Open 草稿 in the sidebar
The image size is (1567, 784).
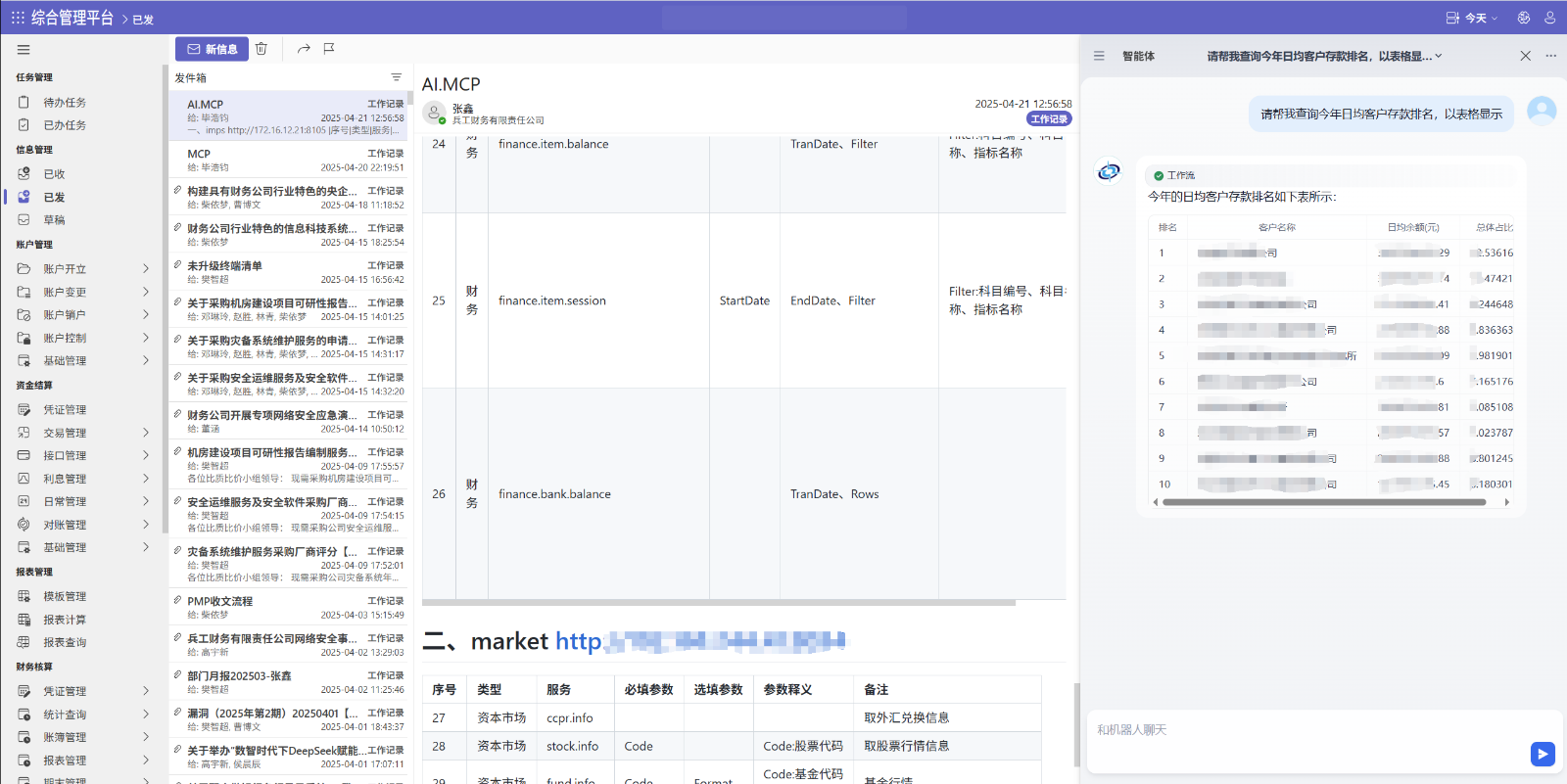coord(54,220)
